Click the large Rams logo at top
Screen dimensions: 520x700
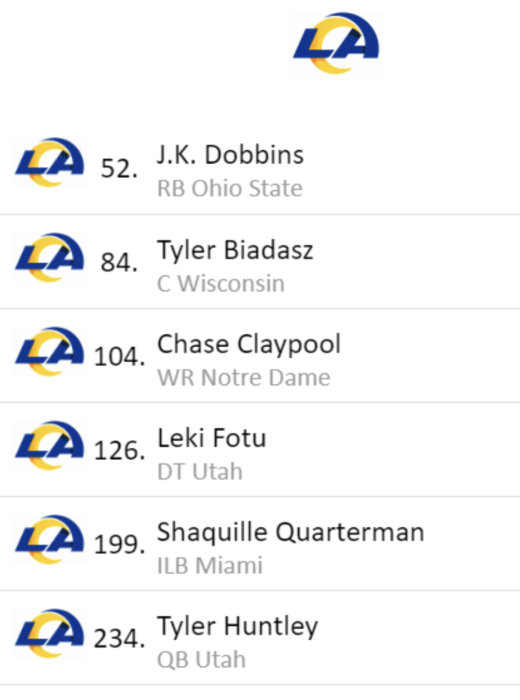(336, 43)
